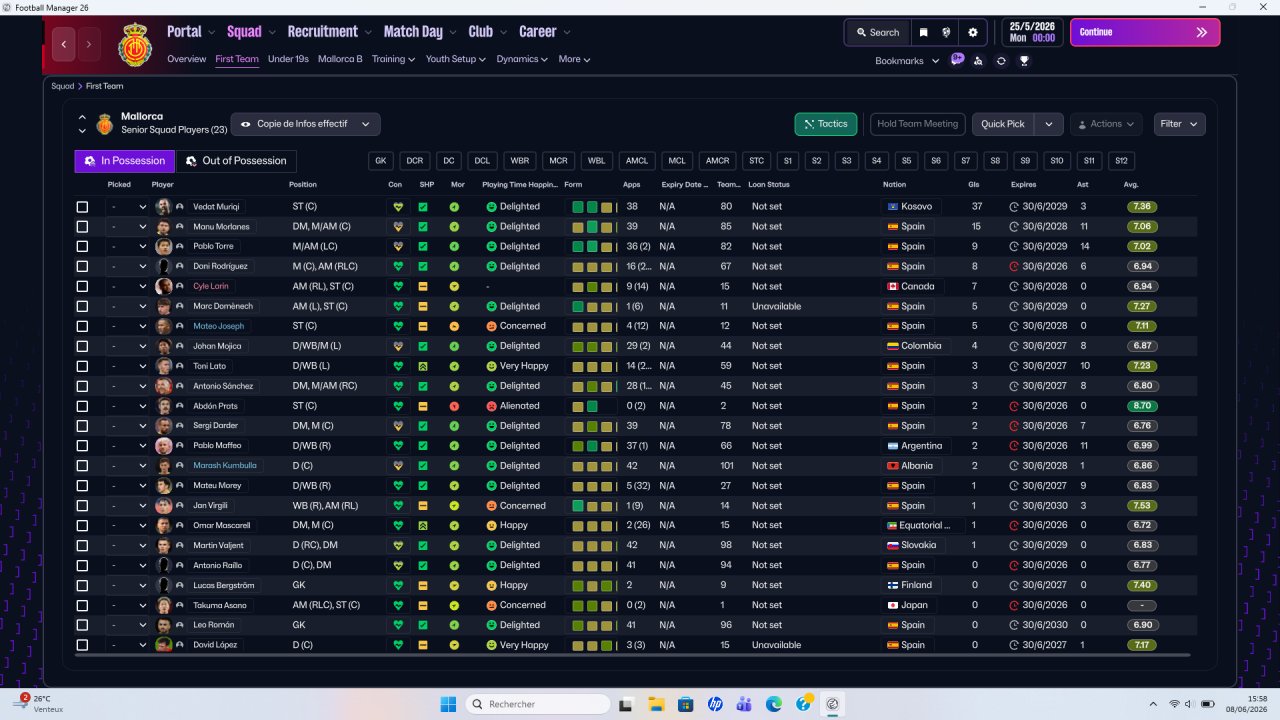Open the settings gear in the top bar
Screen dimensions: 1280x720
[972, 33]
